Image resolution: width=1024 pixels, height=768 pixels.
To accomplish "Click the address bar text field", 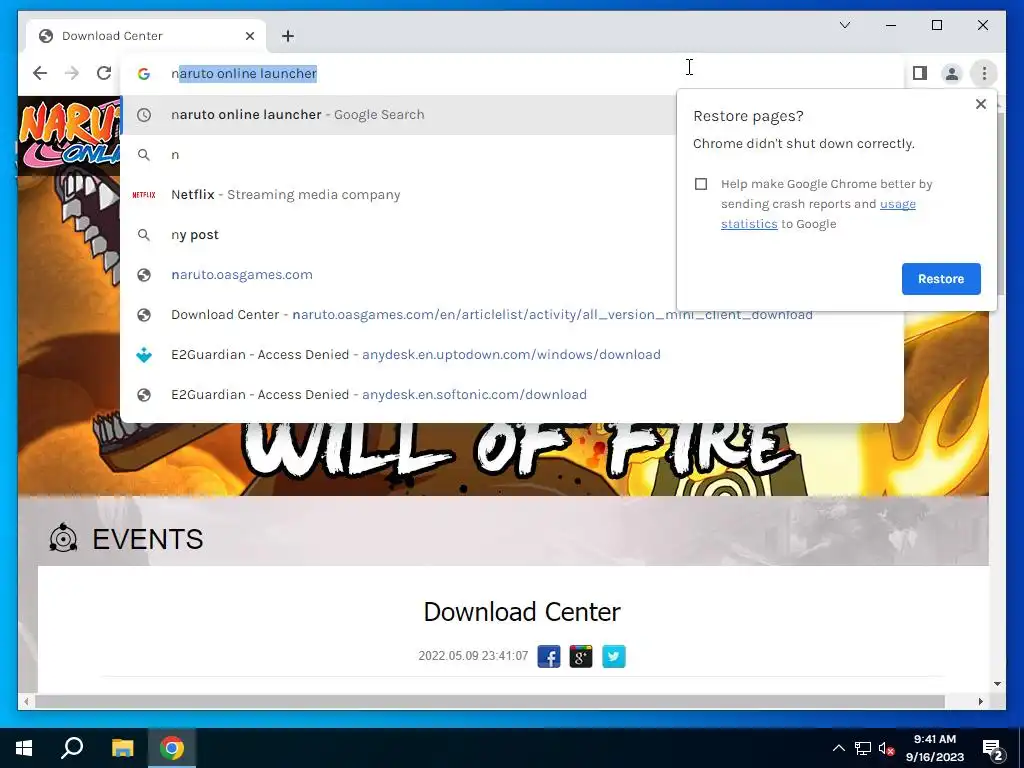I will (512, 73).
